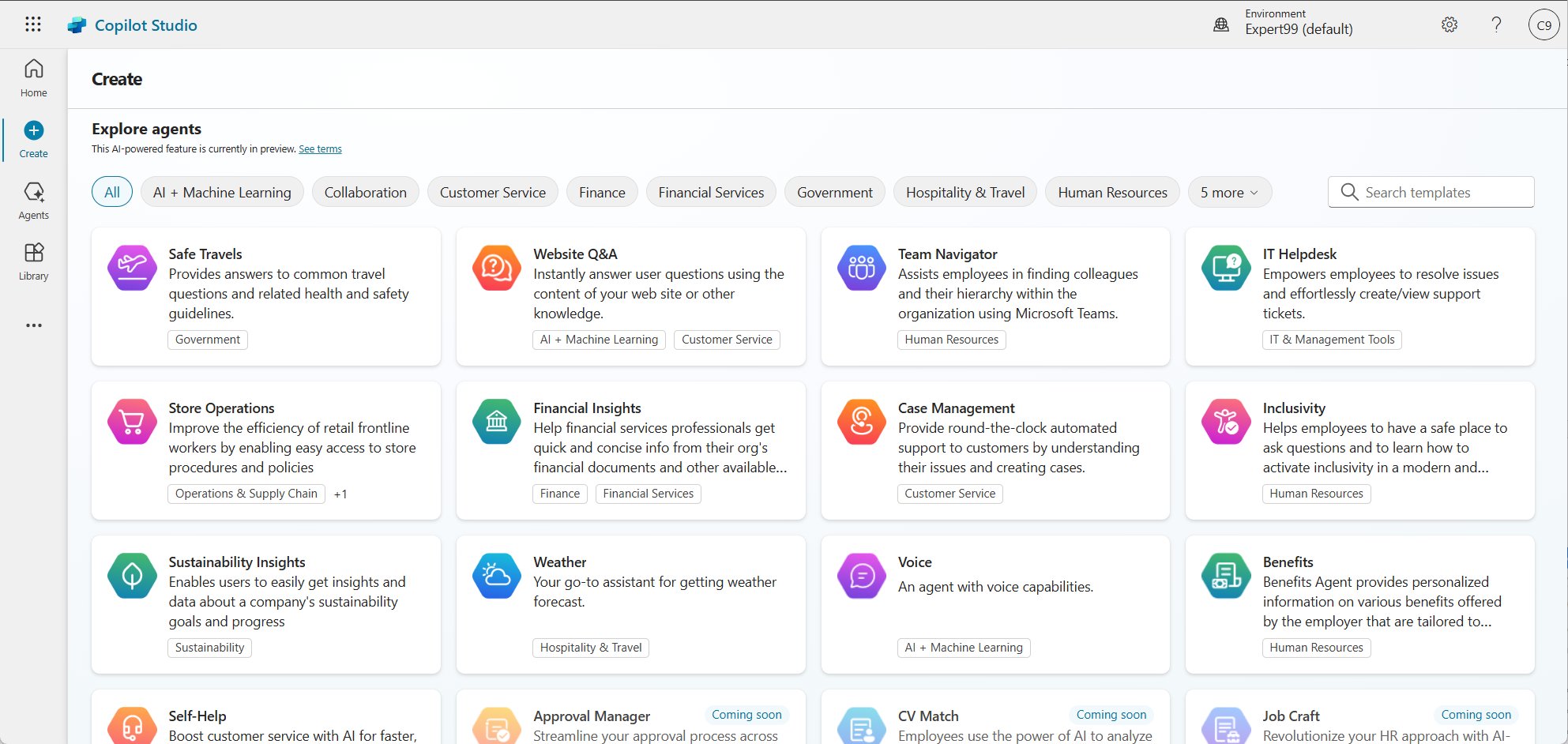Open the Library icon in the sidebar
Viewport: 1568px width, 744px height.
coord(33,253)
